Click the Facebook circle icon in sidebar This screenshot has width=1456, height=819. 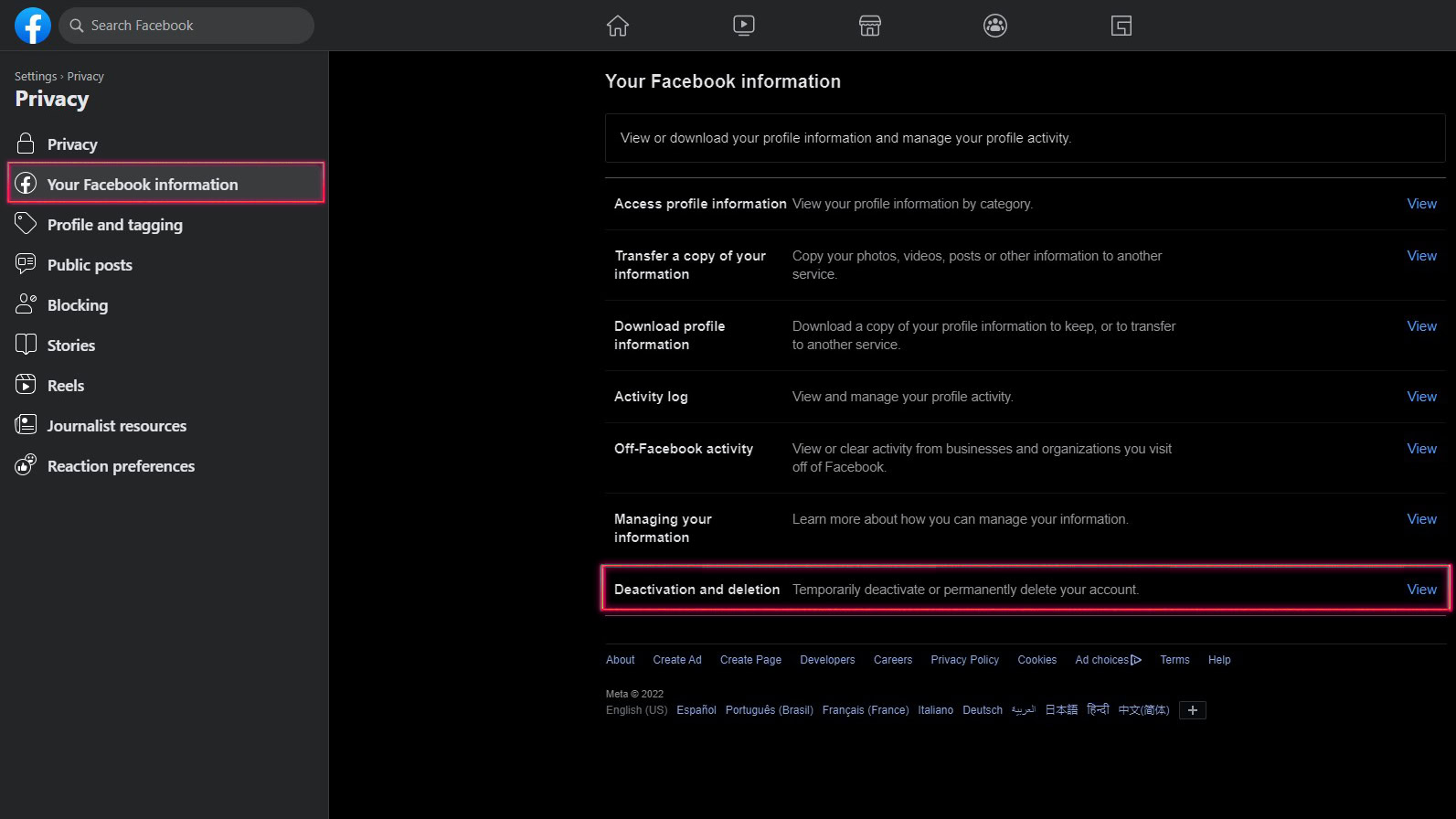point(26,184)
